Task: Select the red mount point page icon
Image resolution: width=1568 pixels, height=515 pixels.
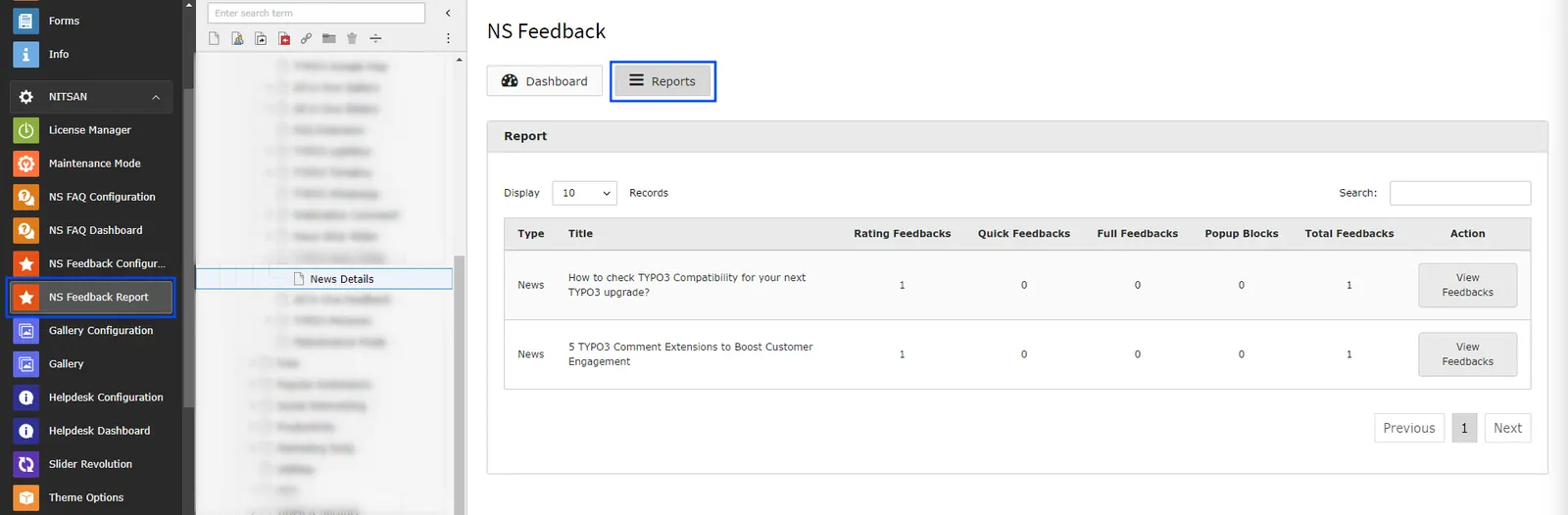Action: (284, 38)
